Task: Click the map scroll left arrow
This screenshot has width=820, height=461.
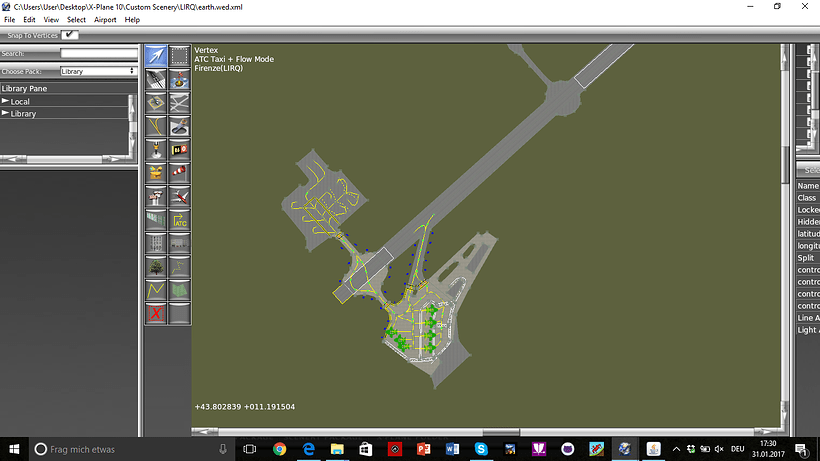Action: [205, 432]
